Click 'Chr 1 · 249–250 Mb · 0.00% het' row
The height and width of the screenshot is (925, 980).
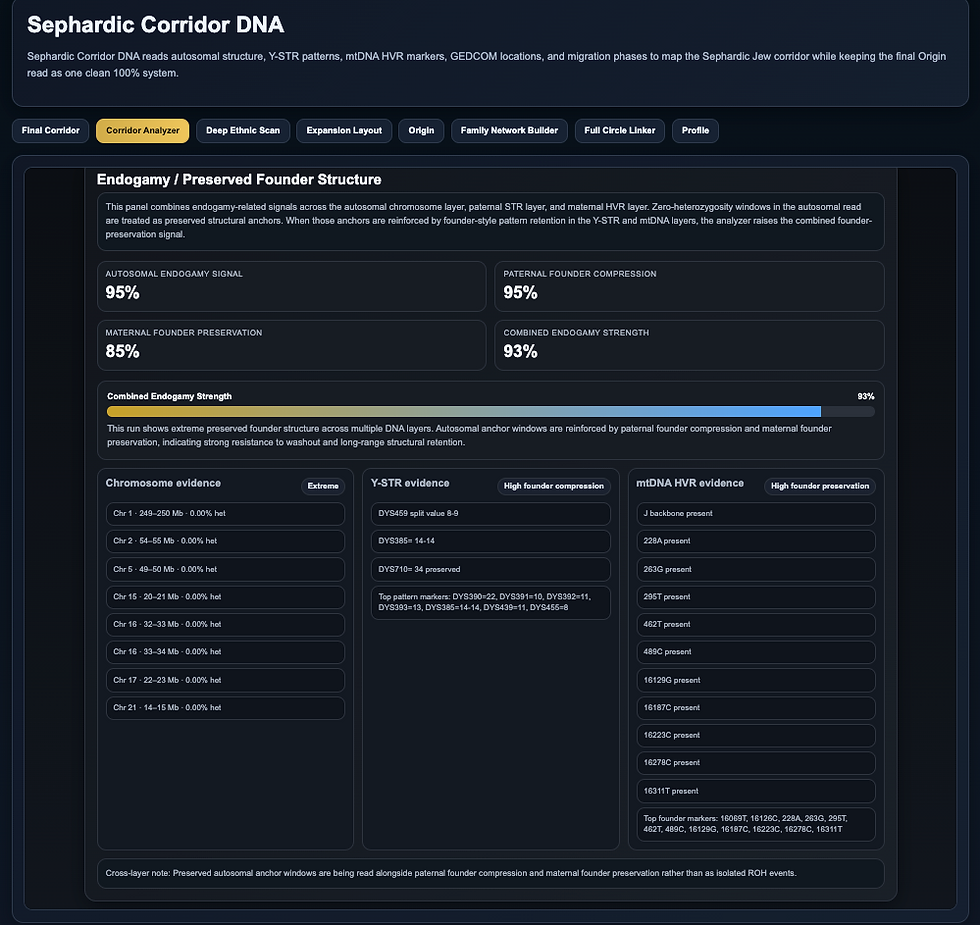pos(225,514)
